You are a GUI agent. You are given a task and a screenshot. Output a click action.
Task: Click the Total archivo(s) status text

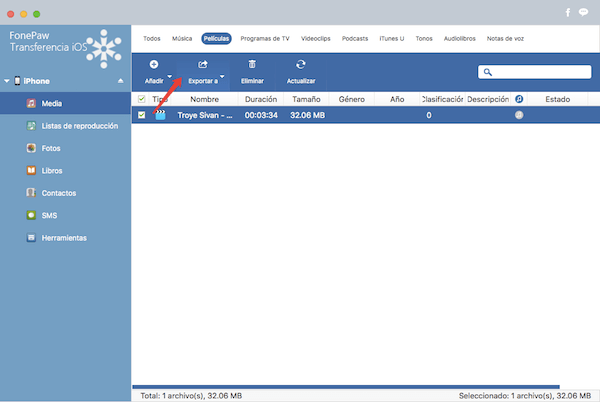click(191, 396)
